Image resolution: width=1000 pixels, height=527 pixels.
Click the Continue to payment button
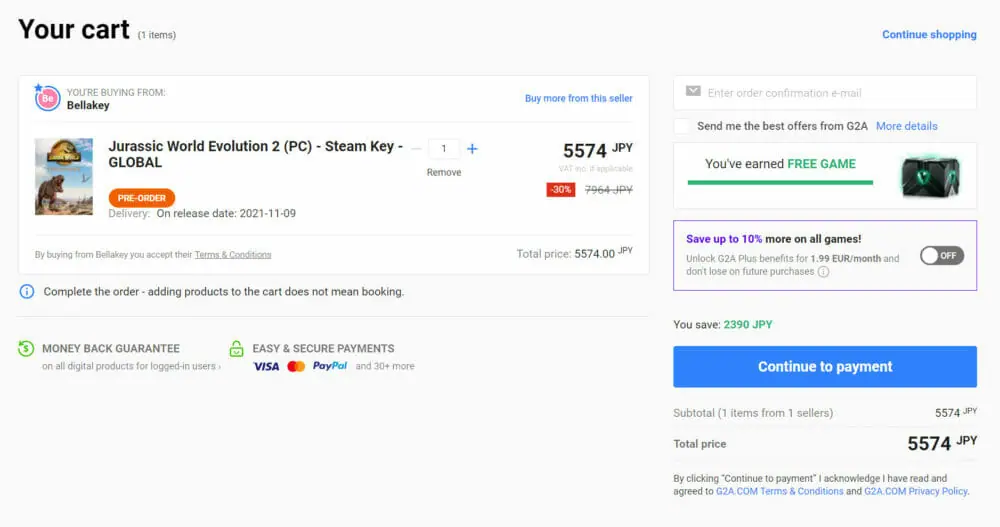(824, 367)
